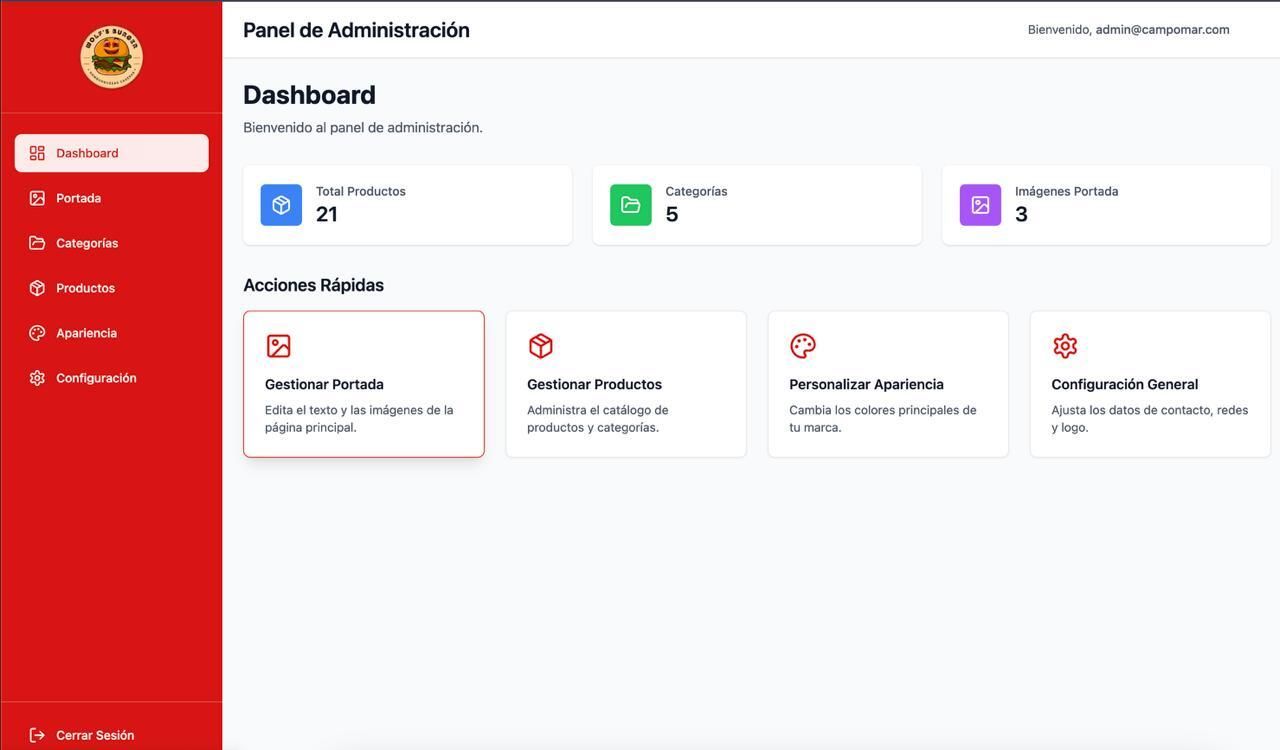Click the Dashboard grid icon in sidebar
This screenshot has height=750, width=1280.
[x=37, y=153]
